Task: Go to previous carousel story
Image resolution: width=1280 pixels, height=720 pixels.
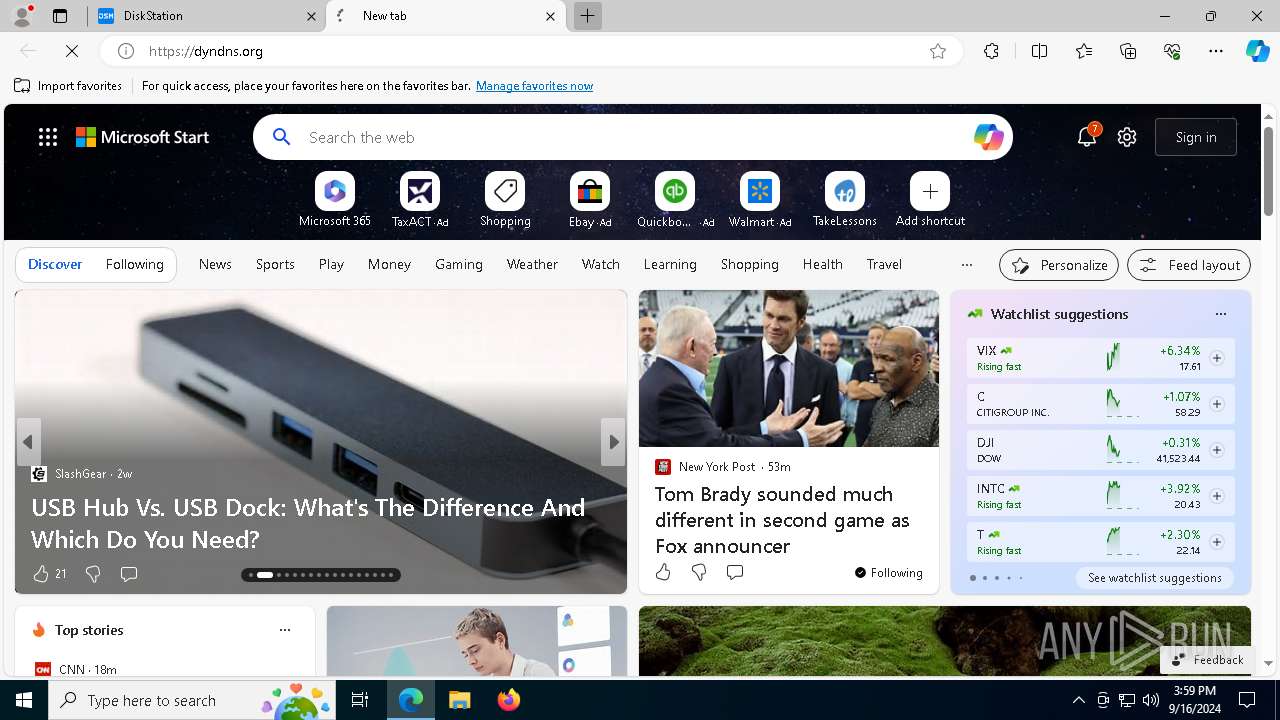Action: (28, 441)
